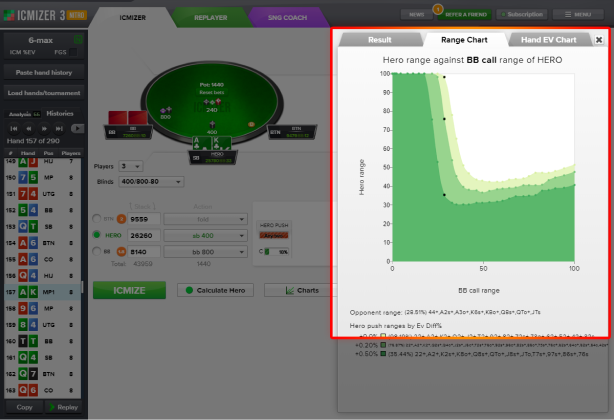Click green square of +0.50% range legend
The height and width of the screenshot is (420, 614).
point(383,354)
